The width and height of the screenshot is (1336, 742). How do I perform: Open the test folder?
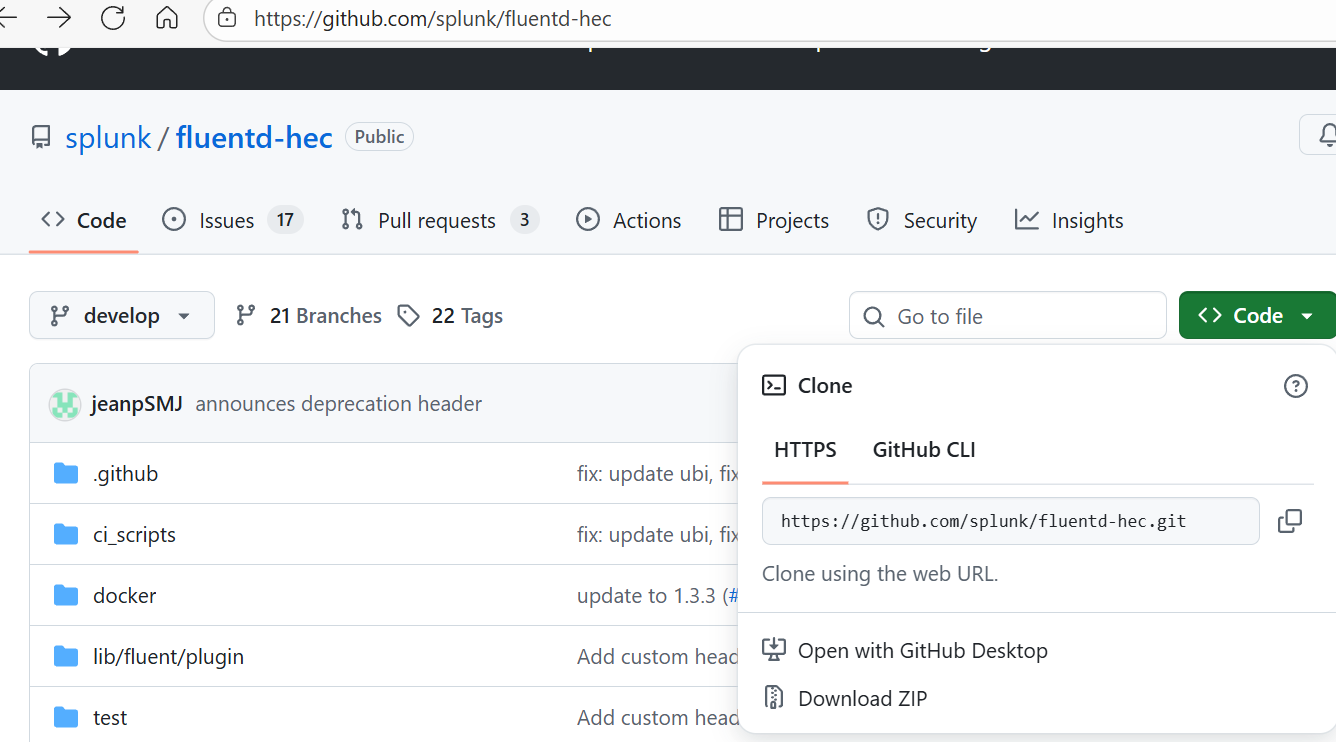[x=110, y=718]
